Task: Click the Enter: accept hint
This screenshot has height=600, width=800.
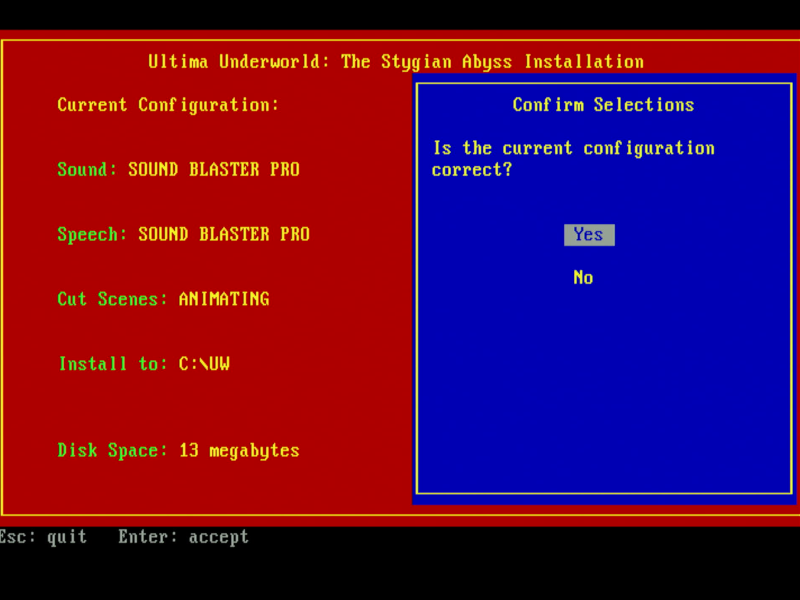Action: (184, 537)
